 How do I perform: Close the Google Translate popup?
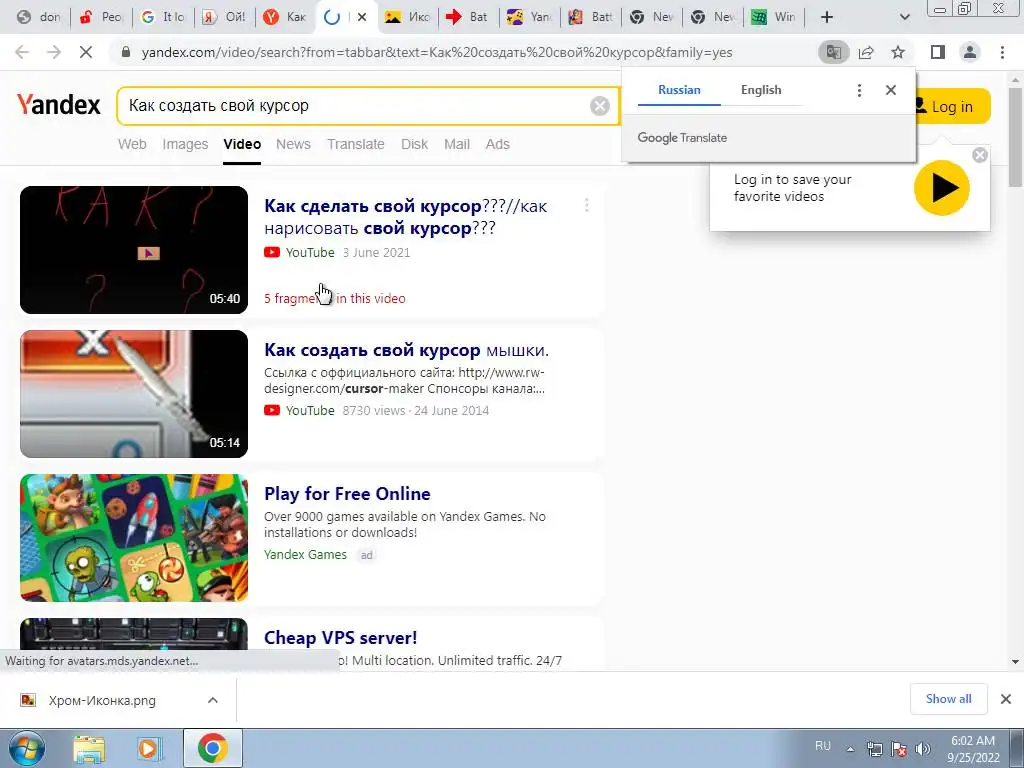891,90
